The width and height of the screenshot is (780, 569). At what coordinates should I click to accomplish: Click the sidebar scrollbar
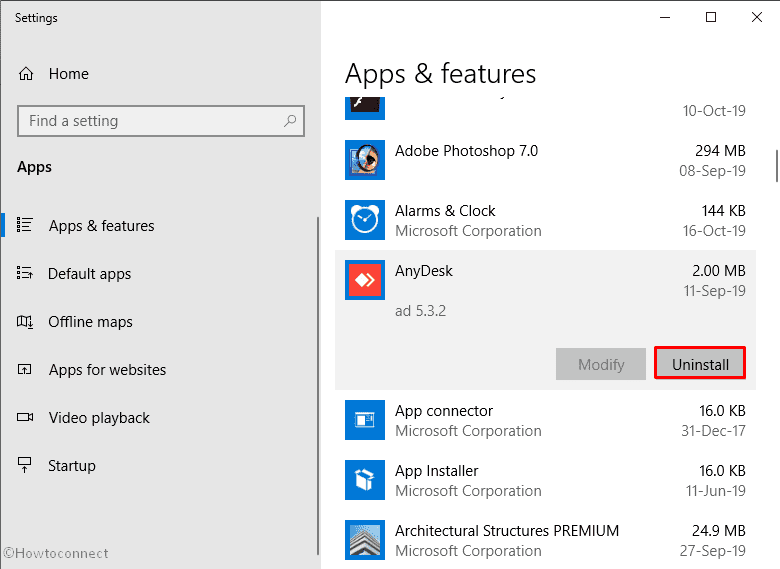tap(318, 385)
